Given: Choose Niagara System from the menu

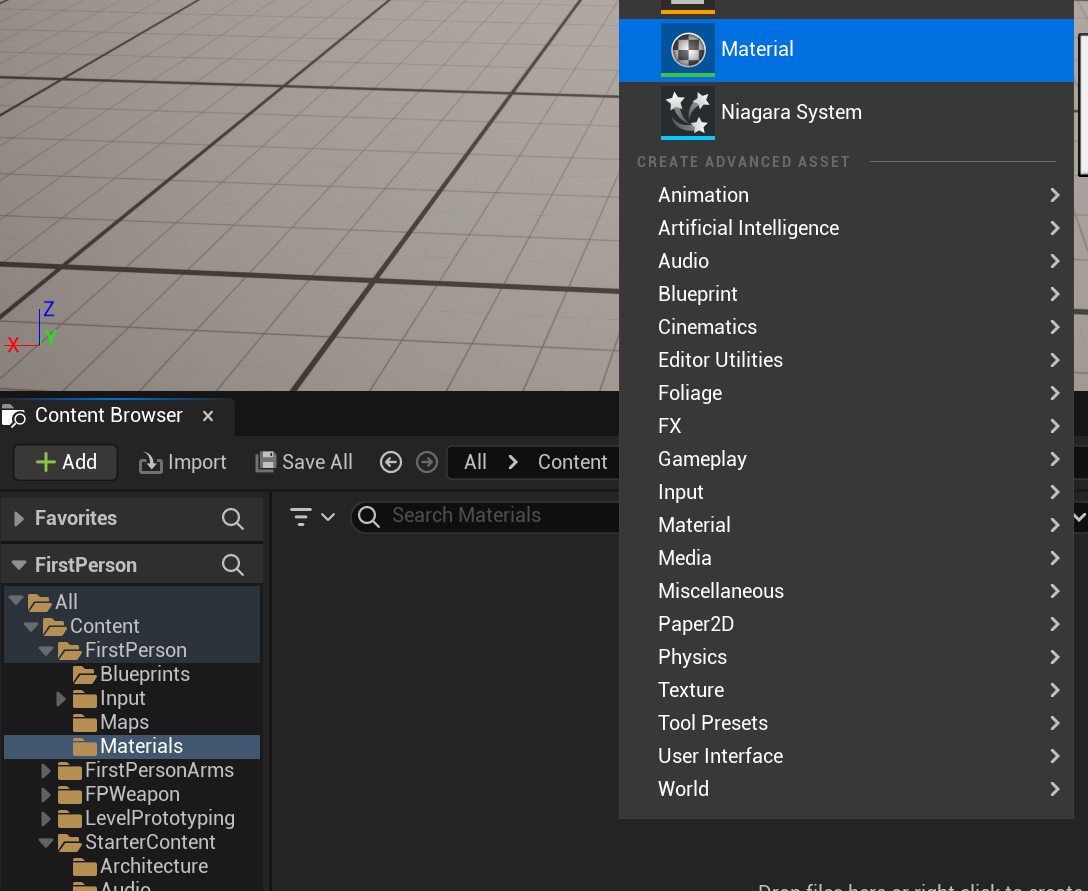Looking at the screenshot, I should tap(846, 112).
